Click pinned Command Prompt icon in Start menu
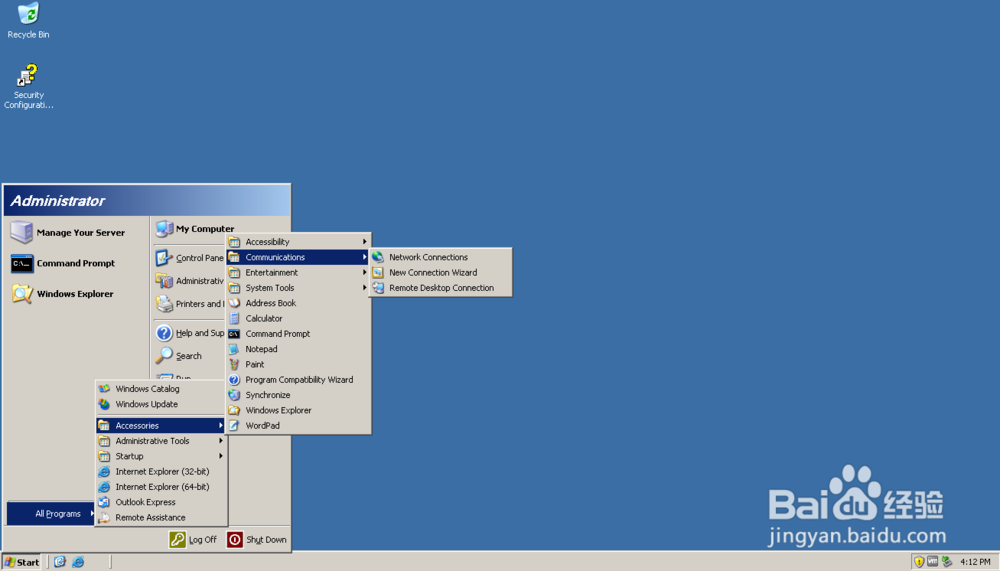Screen dimensions: 1000x571 pos(22,263)
